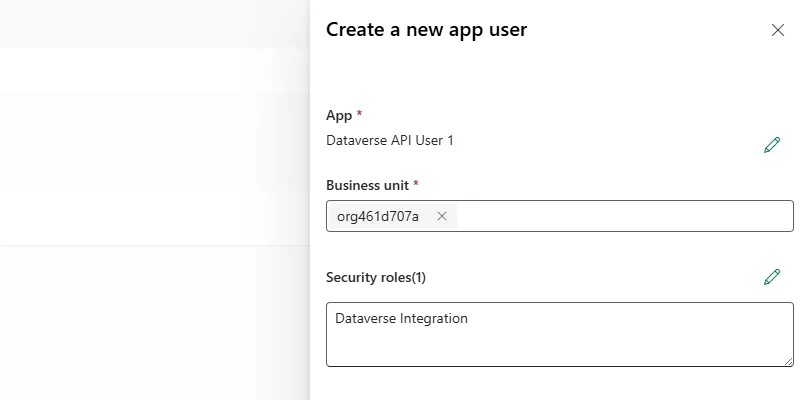This screenshot has width=810, height=400.
Task: Grab the text area corner grip handle
Action: click(788, 361)
